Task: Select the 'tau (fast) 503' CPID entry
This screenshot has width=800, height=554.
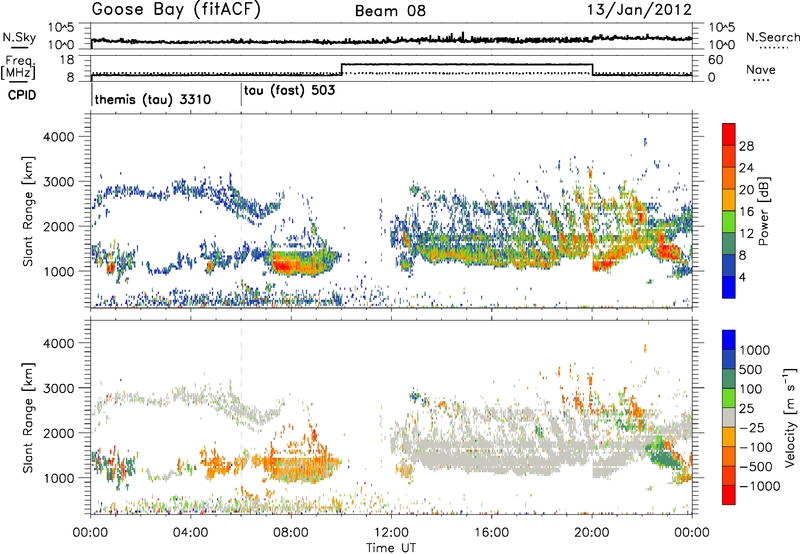Action: pos(289,91)
